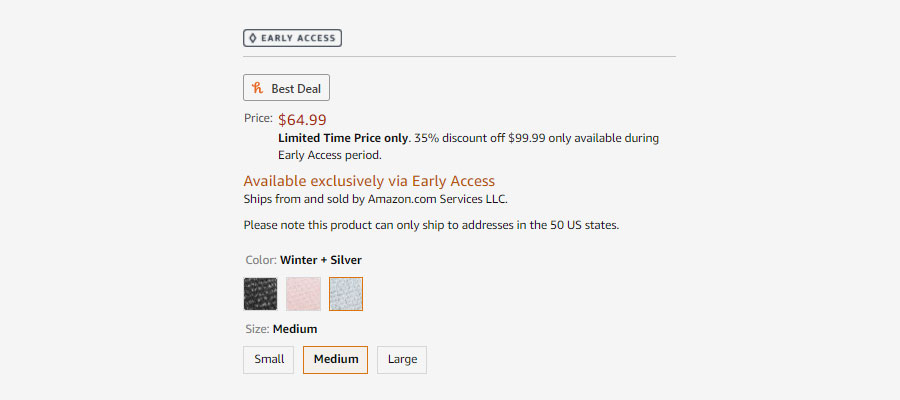Click the bold Limited Time Price only text
The width and height of the screenshot is (900, 400).
343,138
